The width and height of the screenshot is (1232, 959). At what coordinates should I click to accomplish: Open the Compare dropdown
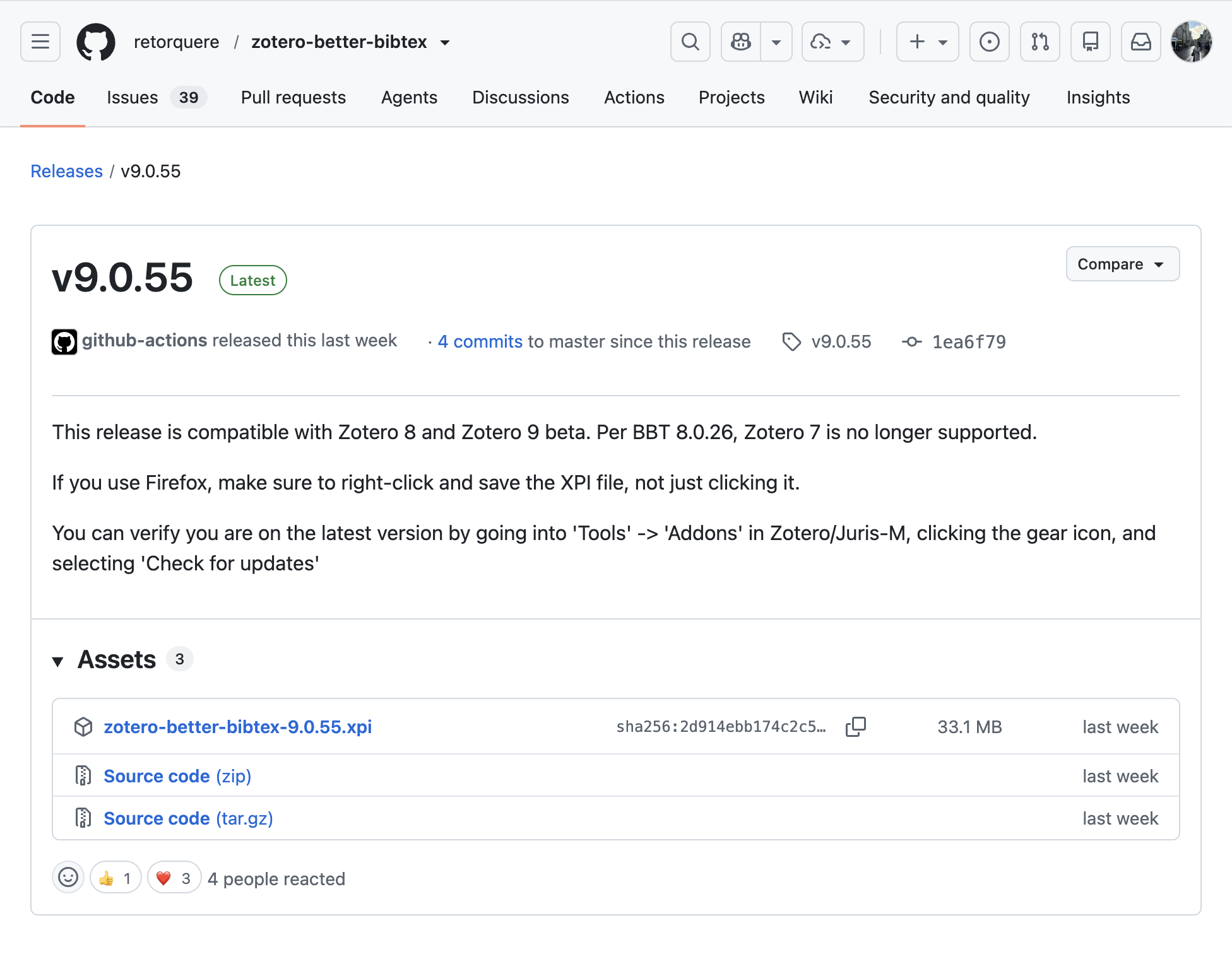(1123, 264)
